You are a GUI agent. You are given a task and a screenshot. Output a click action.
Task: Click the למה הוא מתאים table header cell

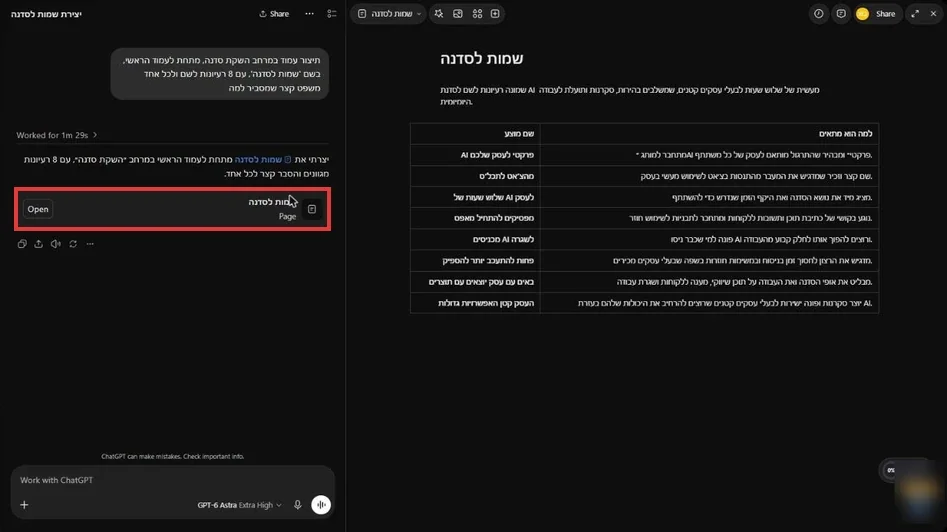709,133
